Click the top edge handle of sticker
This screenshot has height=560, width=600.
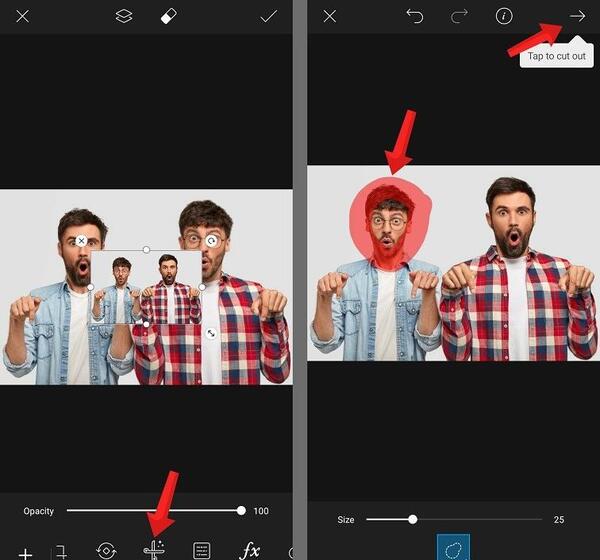[x=146, y=250]
